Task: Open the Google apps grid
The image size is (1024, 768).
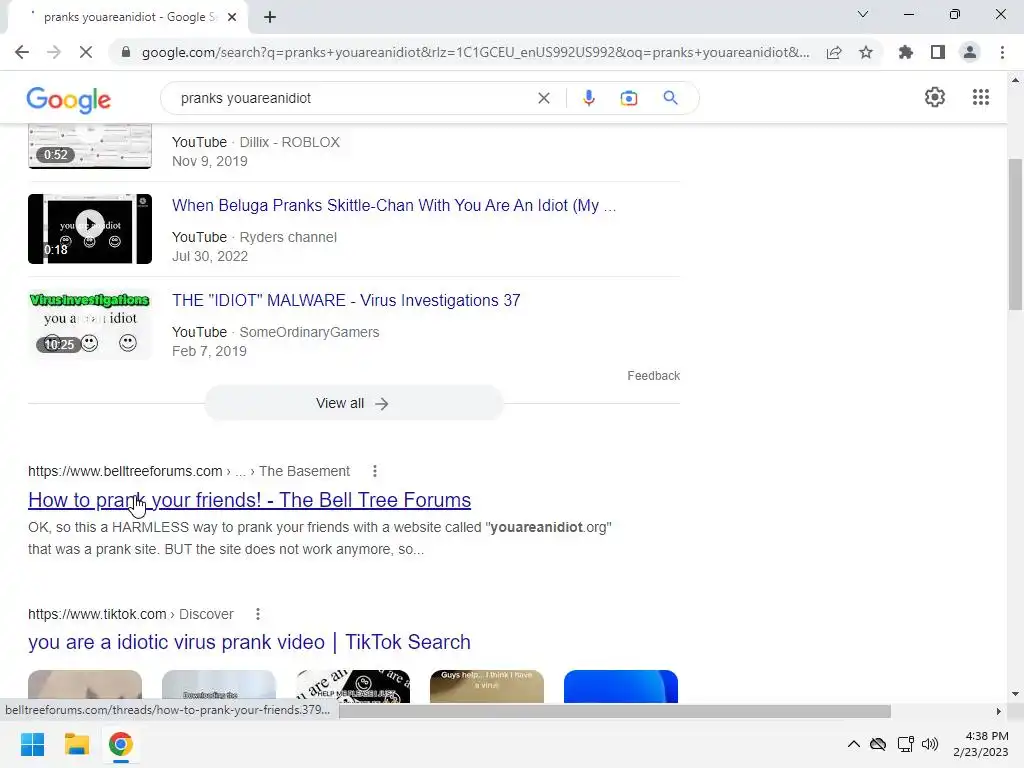Action: click(981, 97)
